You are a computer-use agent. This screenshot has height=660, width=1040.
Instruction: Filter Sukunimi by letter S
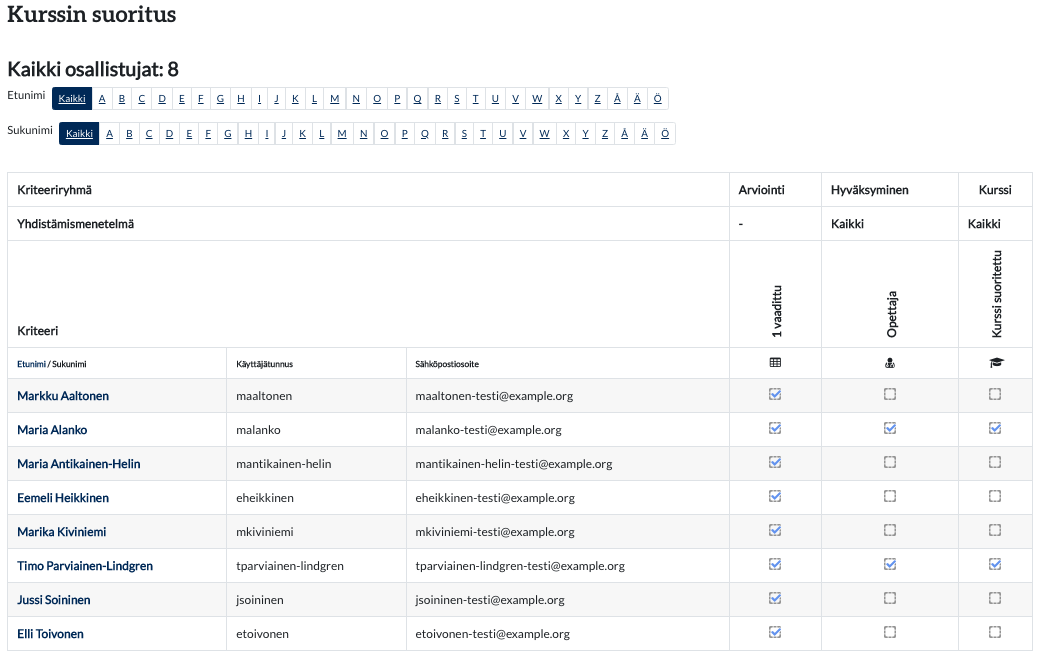point(464,134)
